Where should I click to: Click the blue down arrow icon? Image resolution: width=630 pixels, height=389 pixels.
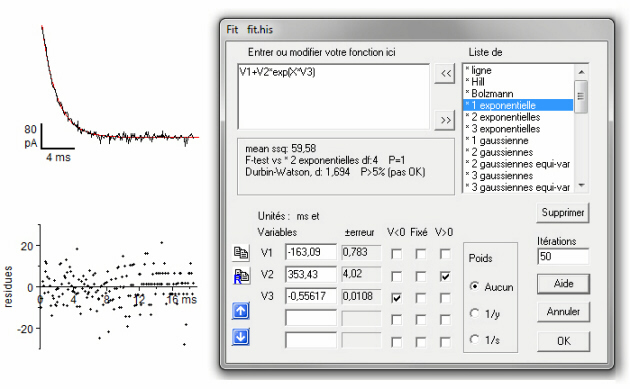(x=241, y=337)
